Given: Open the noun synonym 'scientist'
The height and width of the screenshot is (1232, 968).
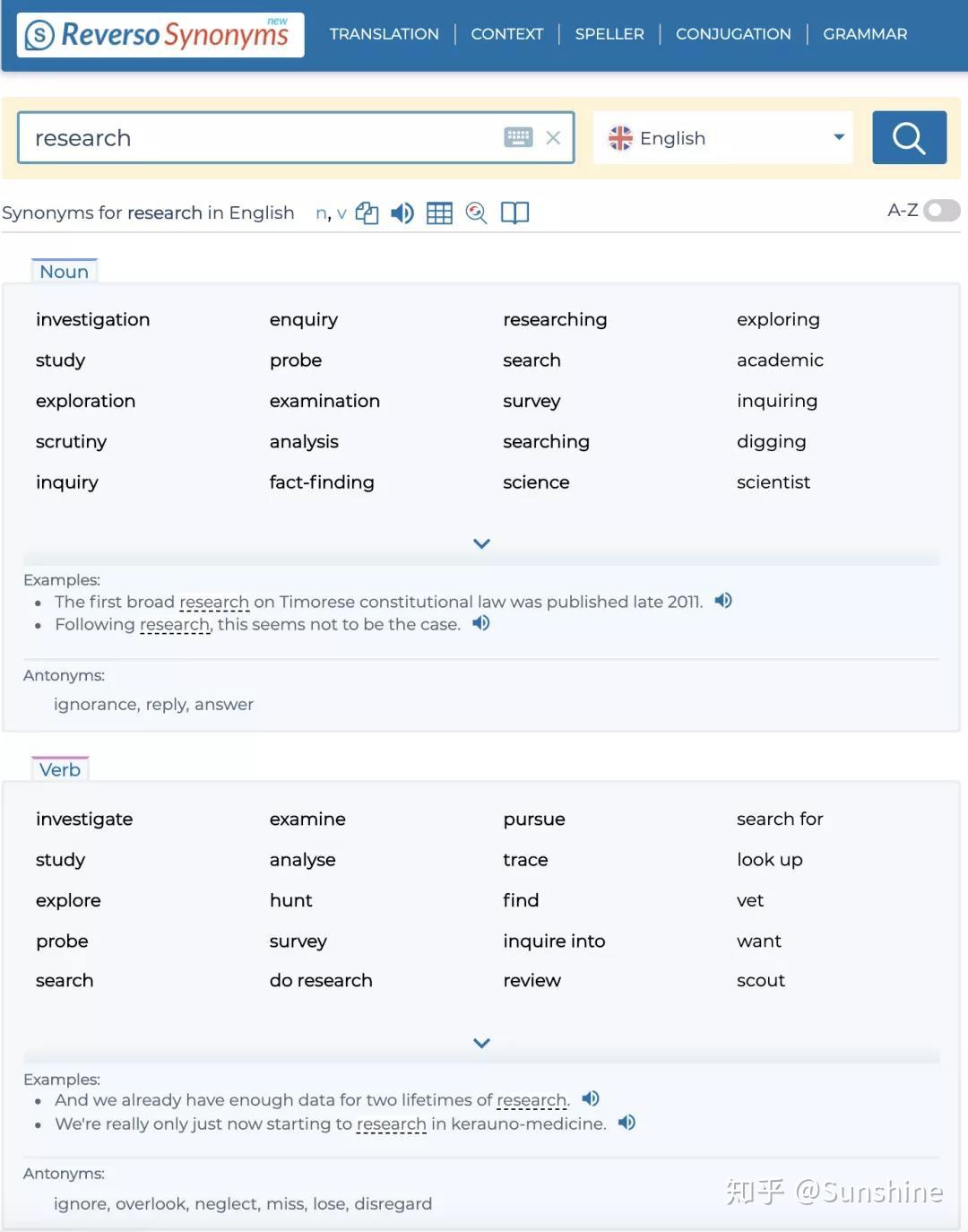Looking at the screenshot, I should pos(774,482).
